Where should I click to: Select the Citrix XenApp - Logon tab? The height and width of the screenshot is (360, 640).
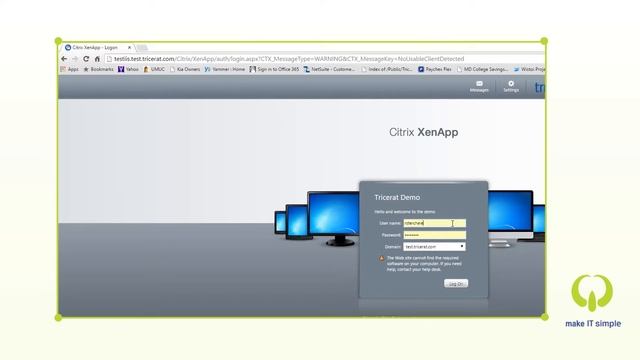click(97, 48)
